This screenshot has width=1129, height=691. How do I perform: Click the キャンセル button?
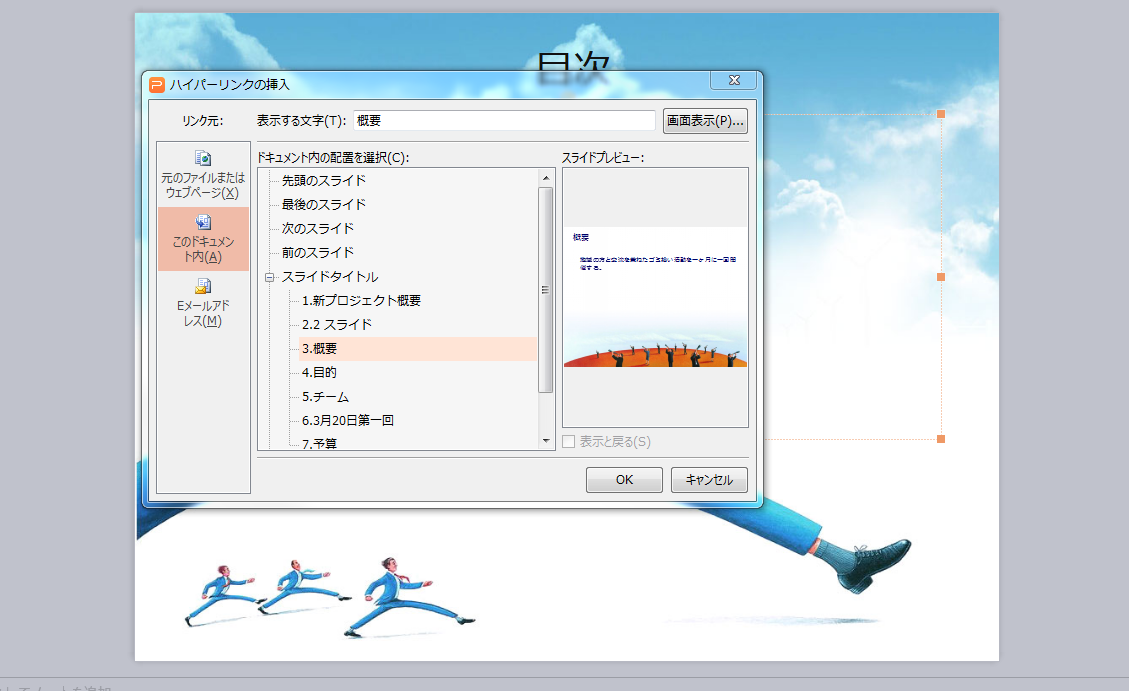pos(709,479)
